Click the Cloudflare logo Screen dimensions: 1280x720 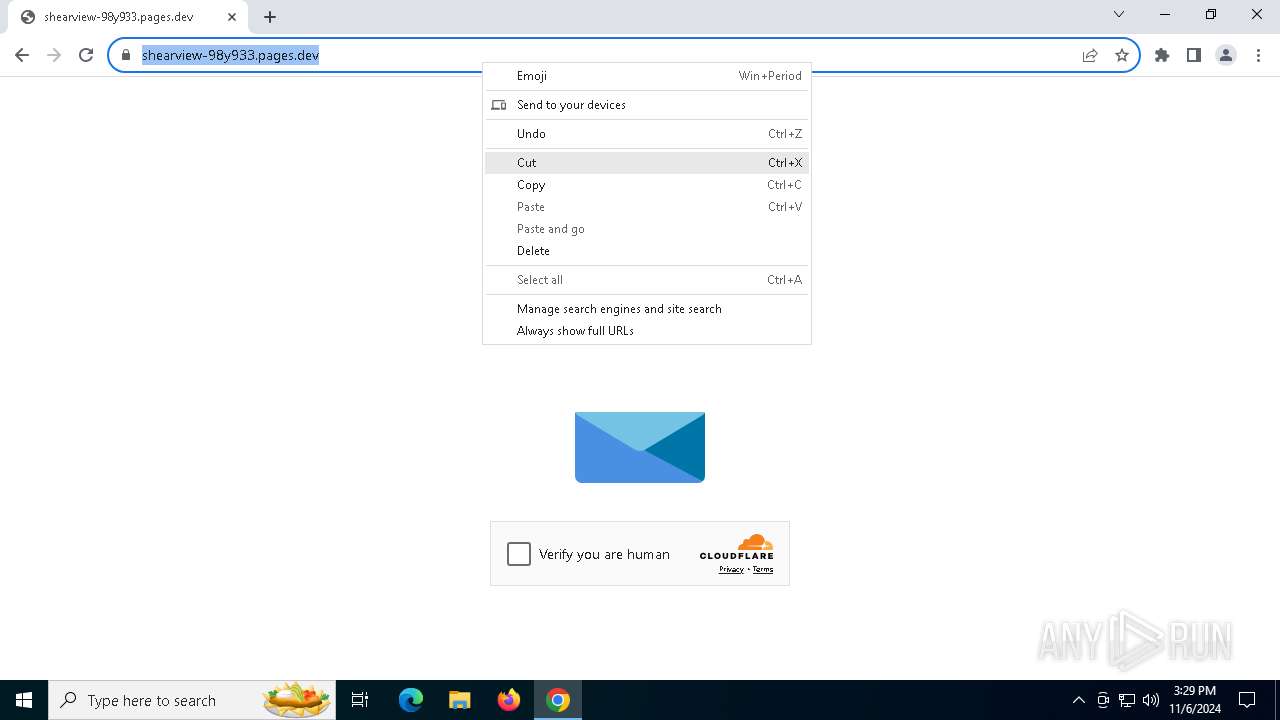[737, 547]
